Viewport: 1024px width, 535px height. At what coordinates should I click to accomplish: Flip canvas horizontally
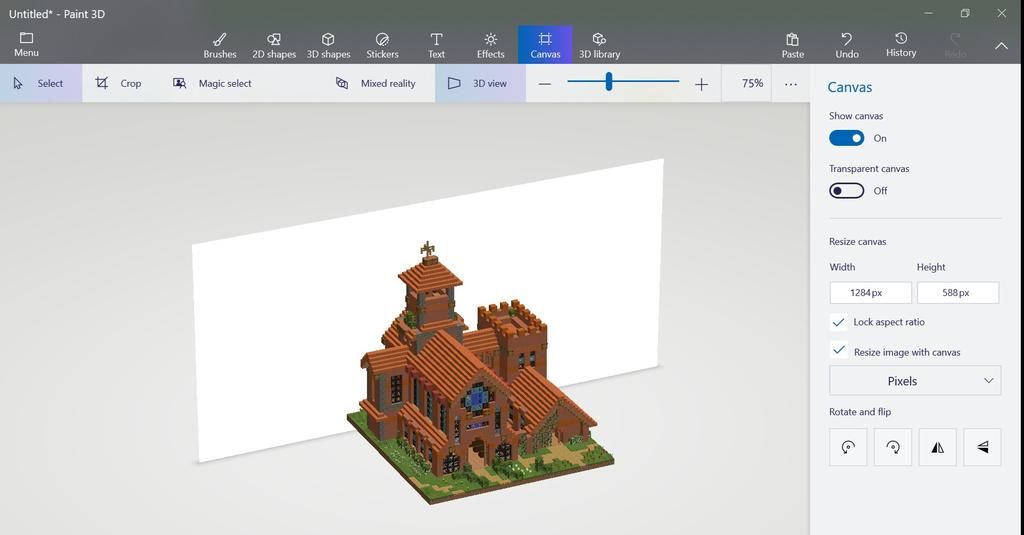coord(937,447)
